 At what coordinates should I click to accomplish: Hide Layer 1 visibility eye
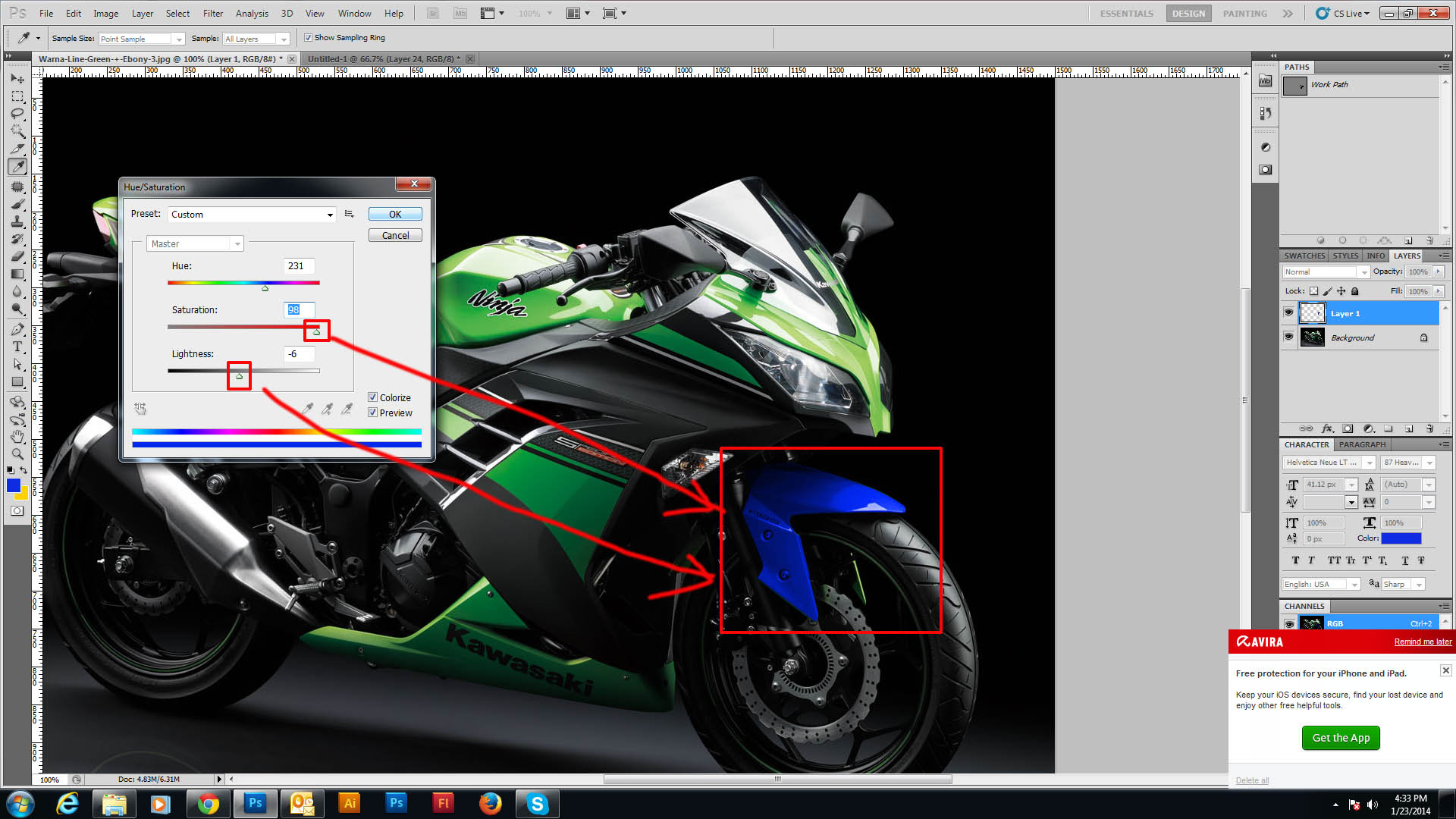coord(1288,313)
